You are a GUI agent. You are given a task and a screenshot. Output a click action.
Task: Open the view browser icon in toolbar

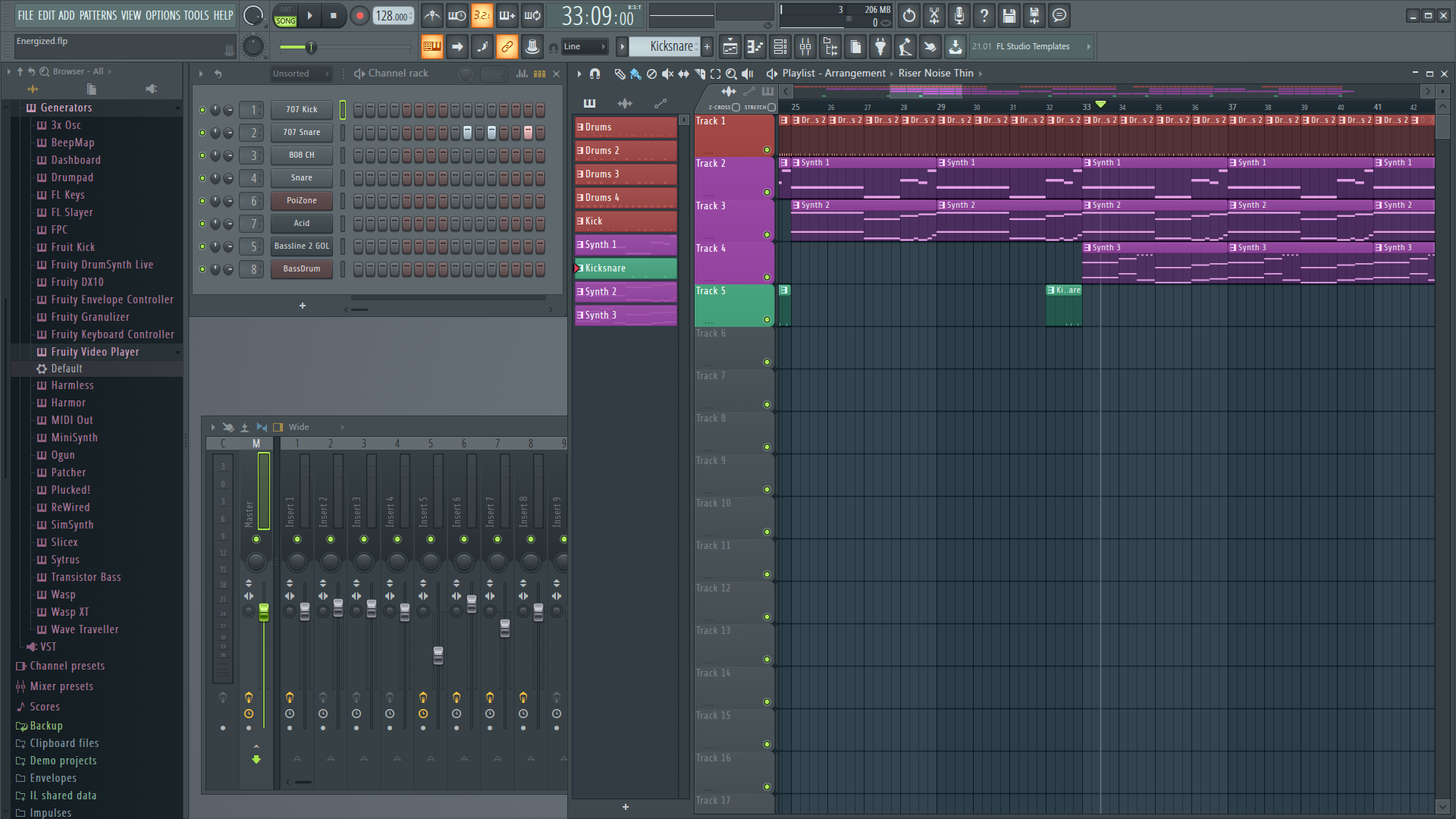coord(830,46)
